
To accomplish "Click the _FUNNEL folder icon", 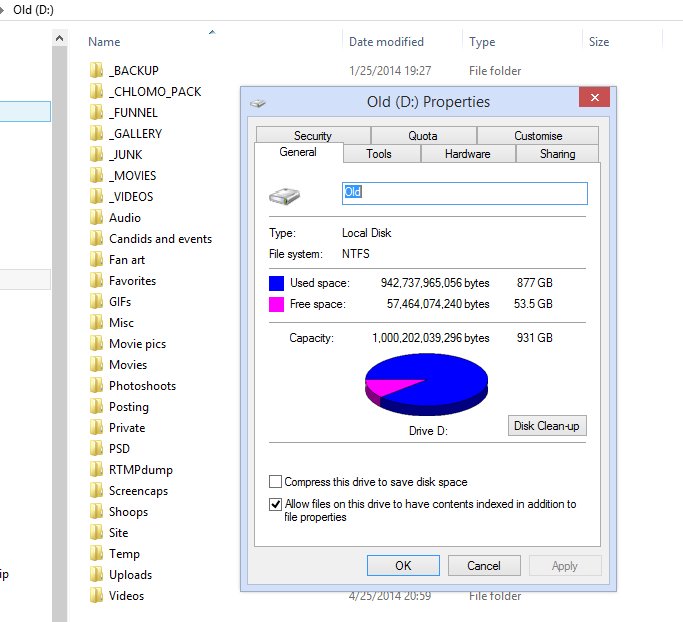I will (x=96, y=112).
